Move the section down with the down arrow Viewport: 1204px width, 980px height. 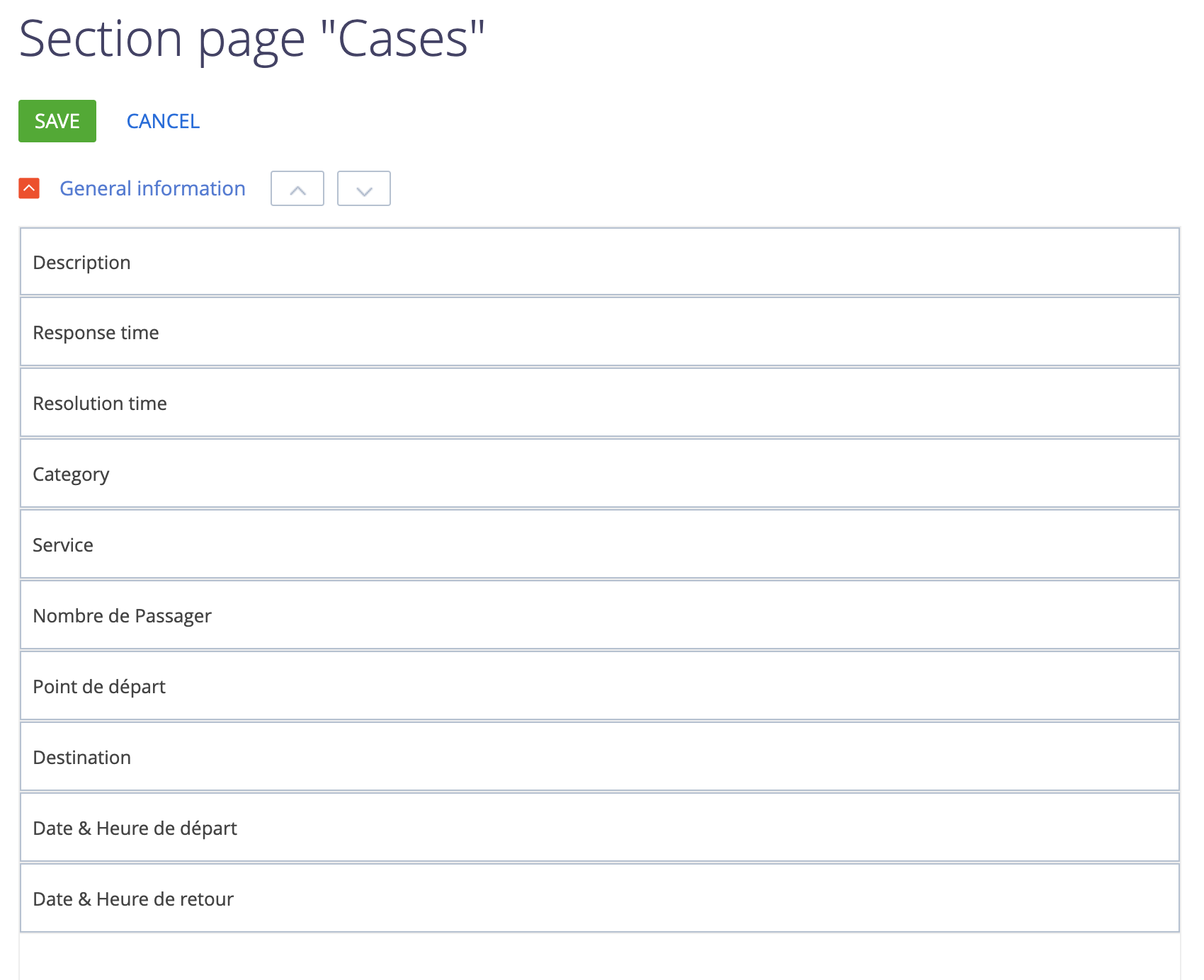coord(364,188)
